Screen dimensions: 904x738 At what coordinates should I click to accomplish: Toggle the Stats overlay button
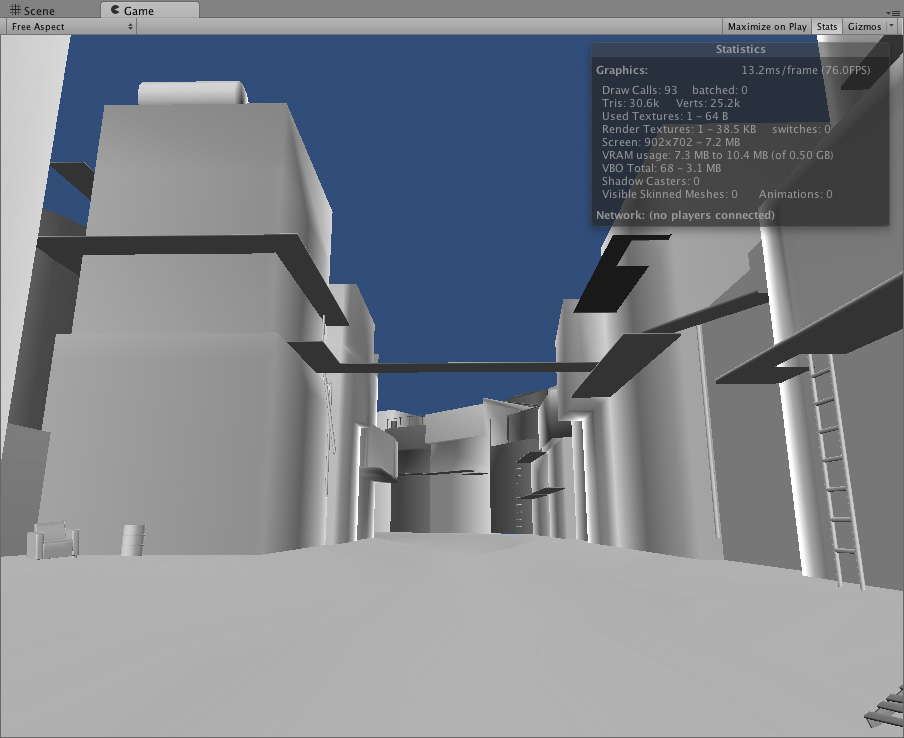point(827,27)
